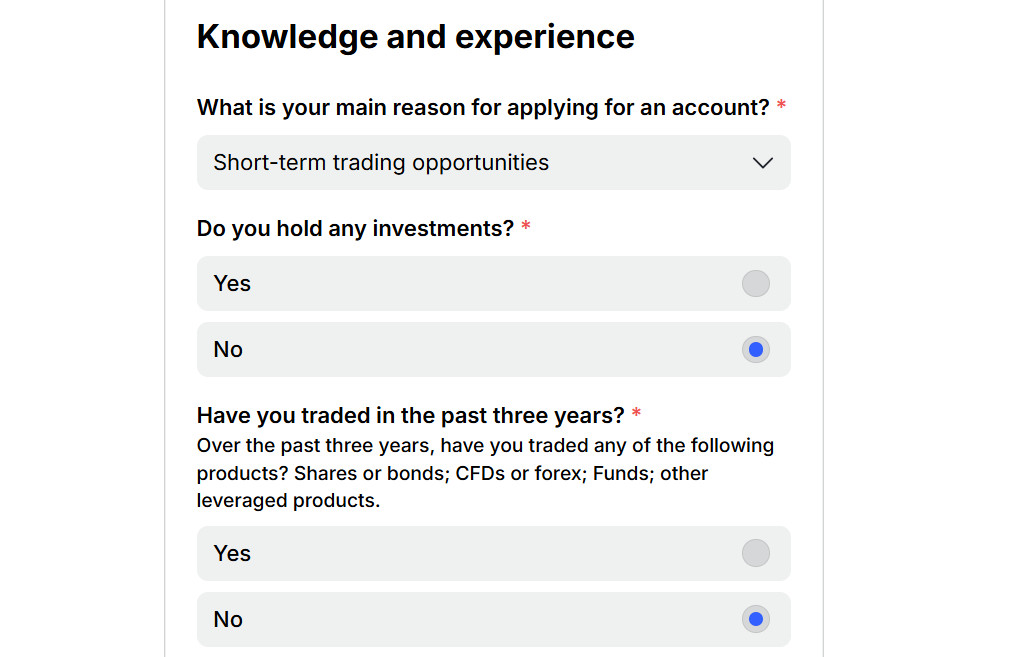The image size is (1036, 657).
Task: Select No radio for holding investments
Action: (x=755, y=350)
